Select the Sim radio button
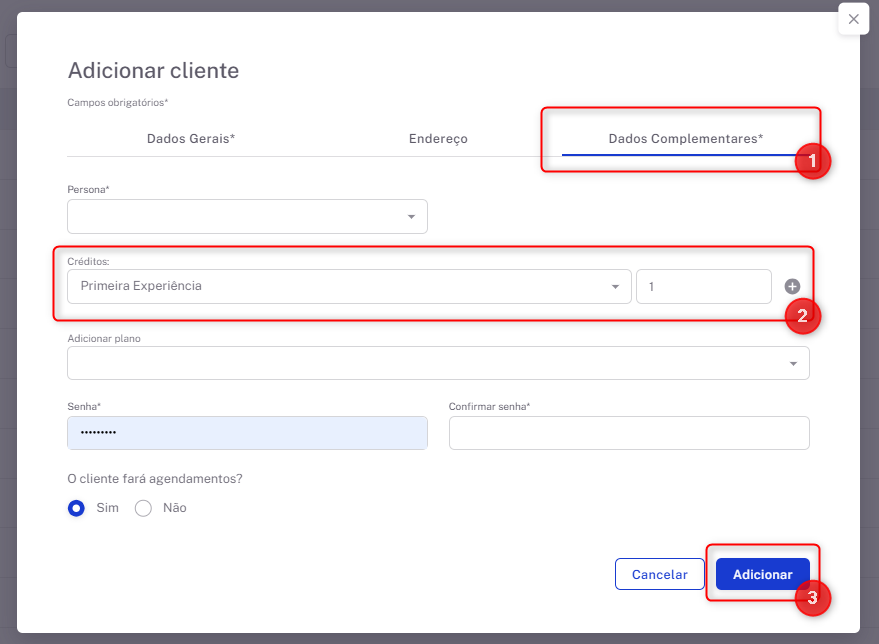Screen dimensions: 879x644 tap(76, 508)
